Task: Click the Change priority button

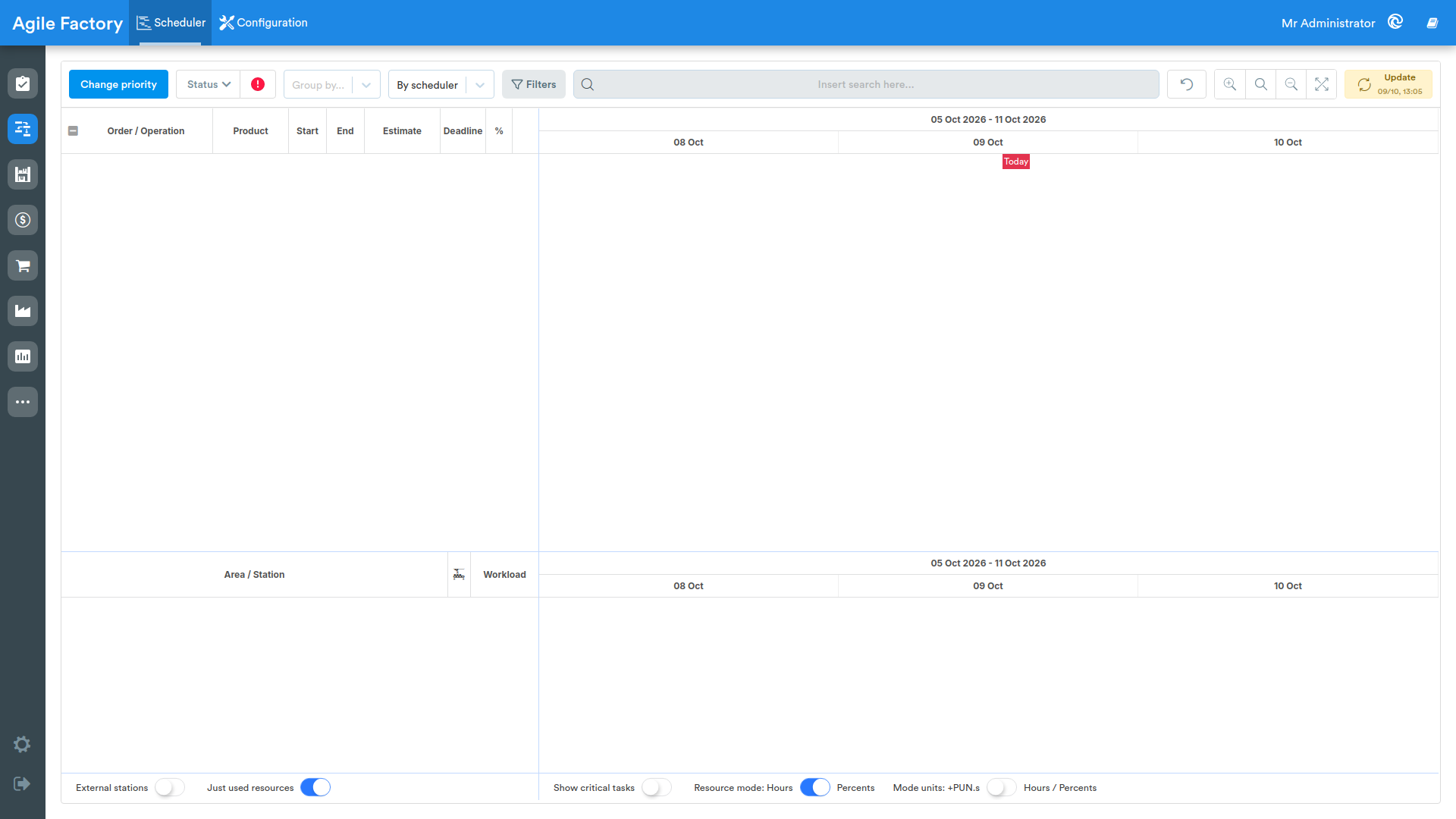Action: click(118, 84)
